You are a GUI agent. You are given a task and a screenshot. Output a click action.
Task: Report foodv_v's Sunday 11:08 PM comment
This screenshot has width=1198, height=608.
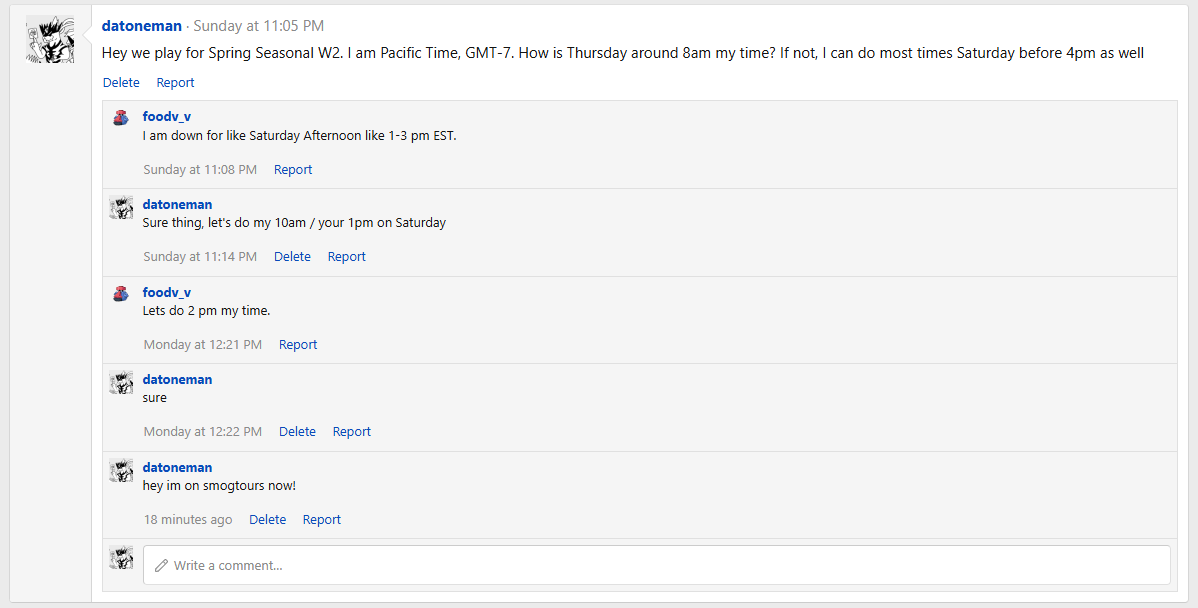click(x=293, y=170)
